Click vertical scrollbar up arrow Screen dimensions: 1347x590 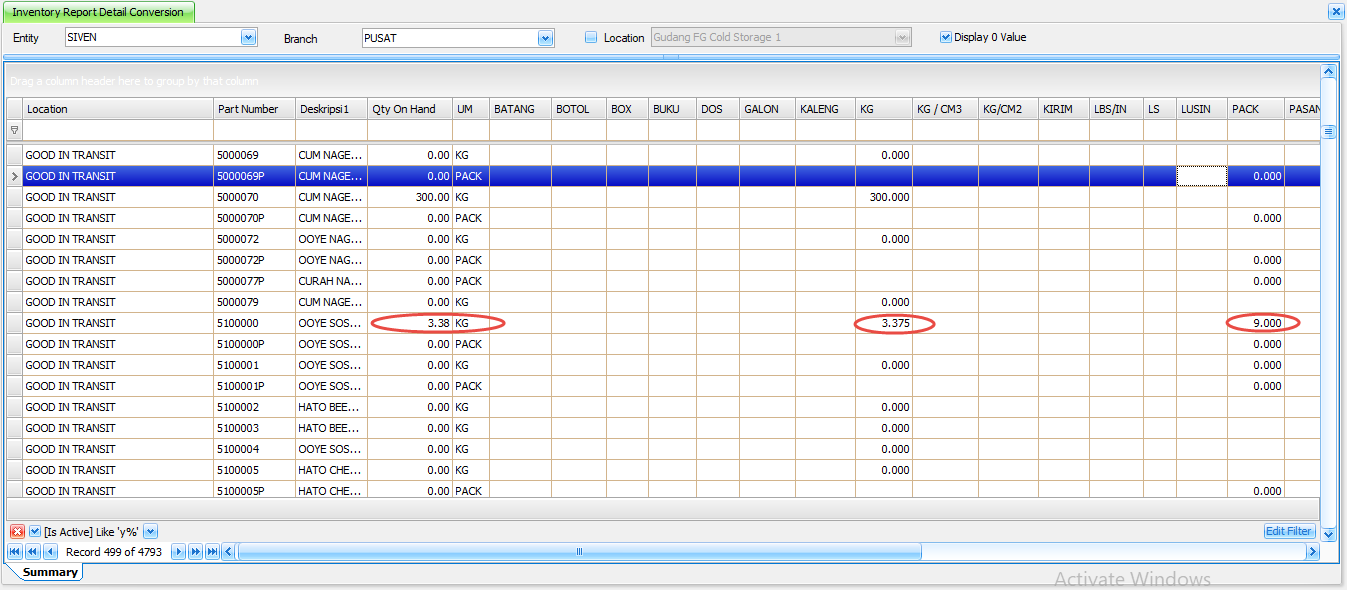click(1328, 71)
